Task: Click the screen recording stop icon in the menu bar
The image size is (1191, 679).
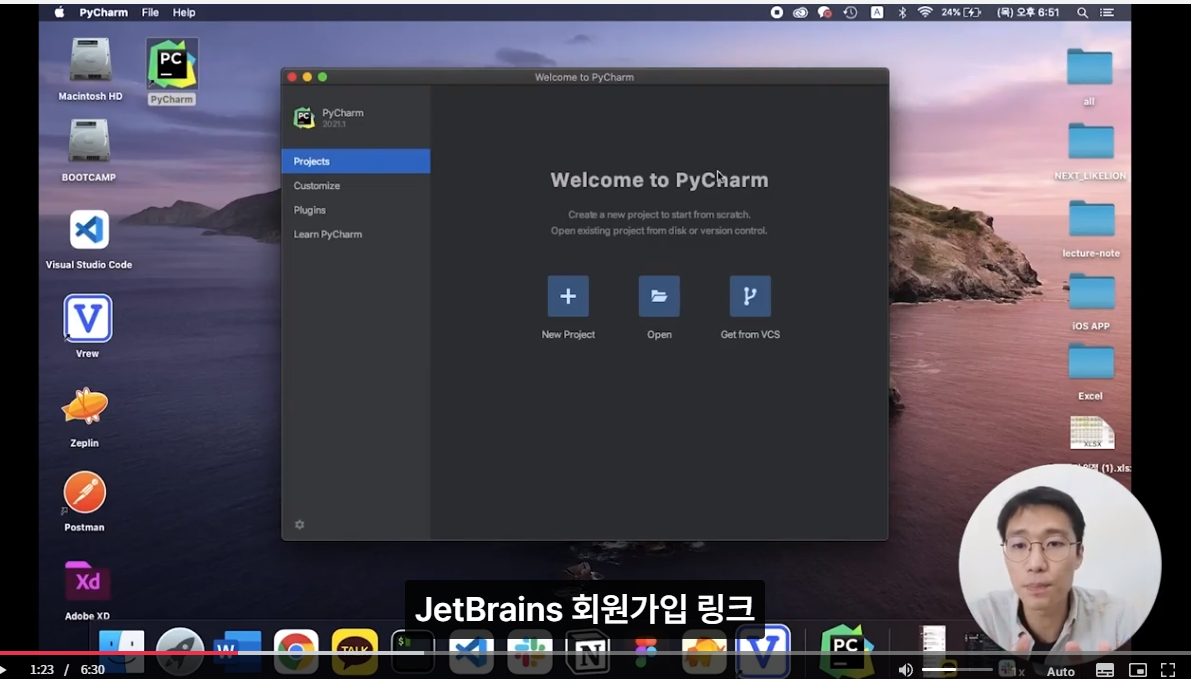Action: point(776,12)
